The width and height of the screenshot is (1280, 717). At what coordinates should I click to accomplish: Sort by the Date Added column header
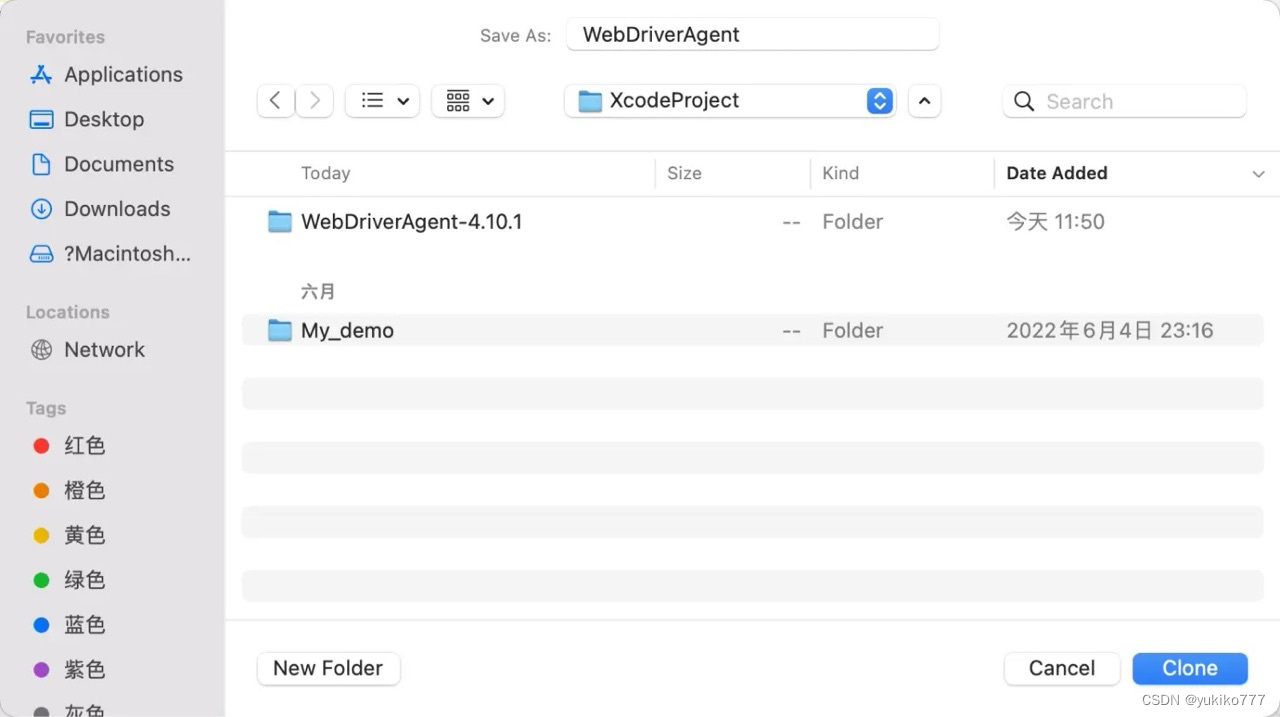point(1057,173)
